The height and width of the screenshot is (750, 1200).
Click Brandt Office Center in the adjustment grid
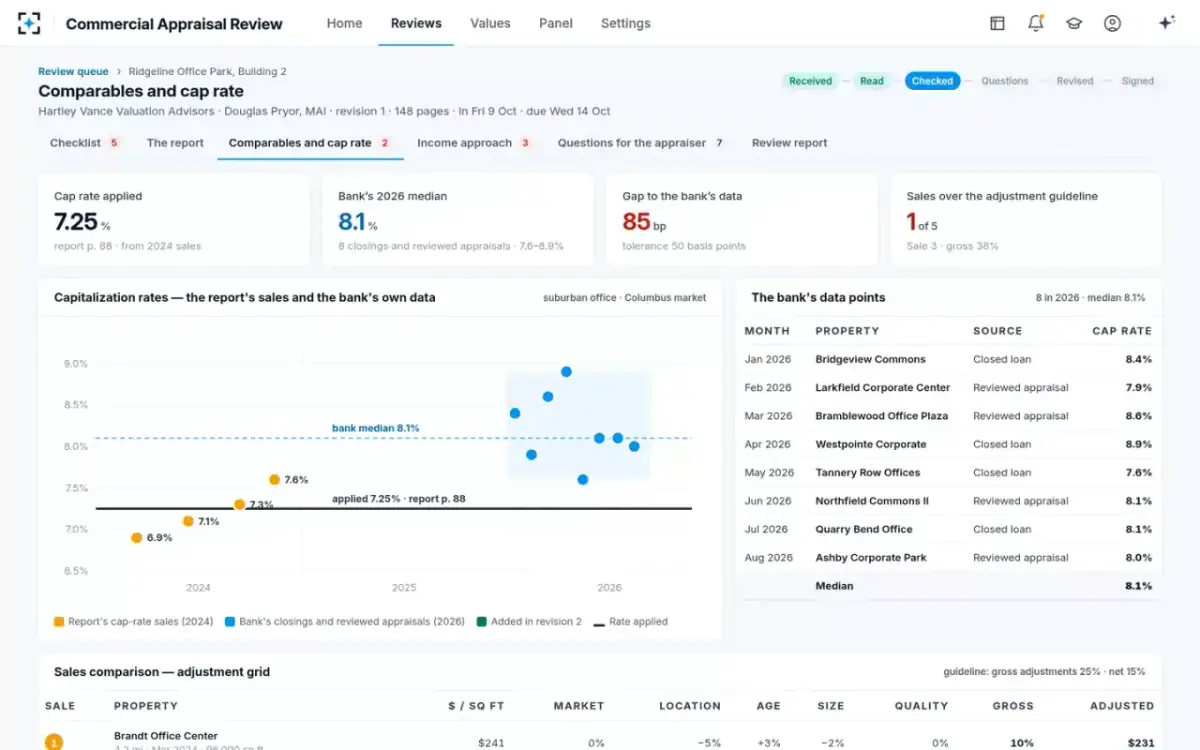click(x=166, y=736)
